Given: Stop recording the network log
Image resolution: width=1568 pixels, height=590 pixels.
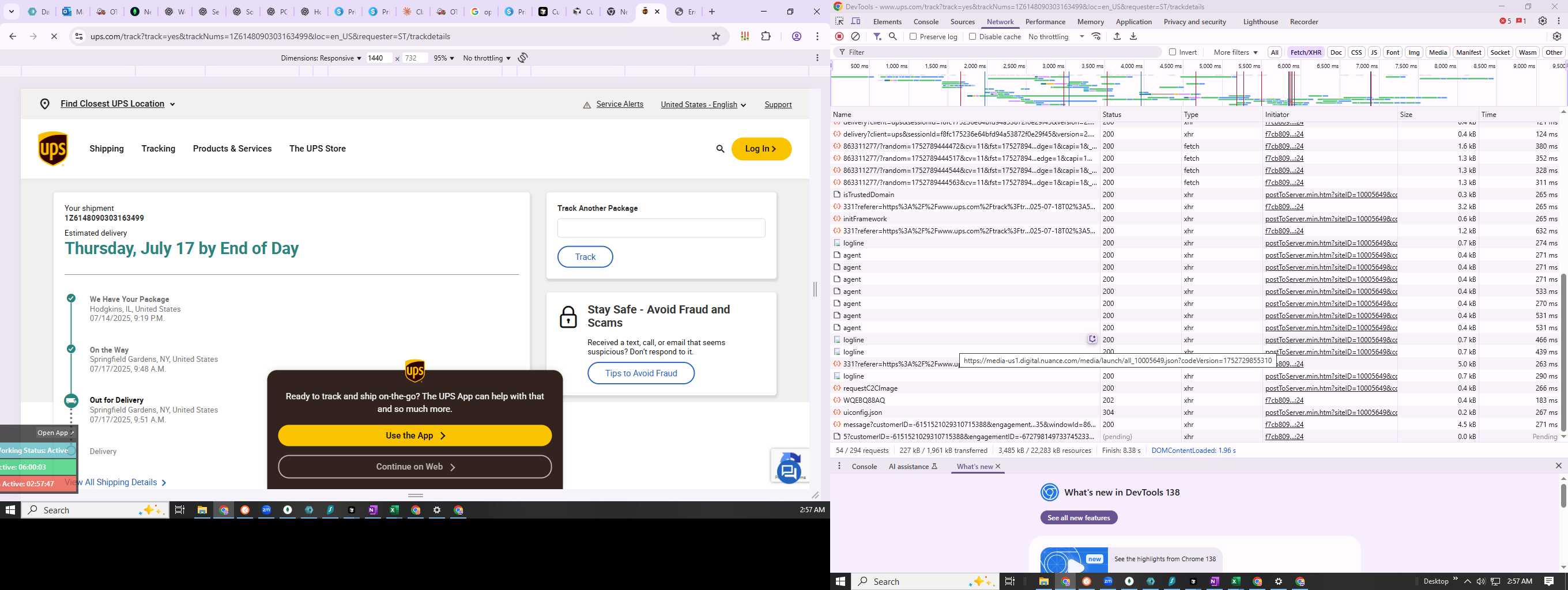Looking at the screenshot, I should click(839, 36).
